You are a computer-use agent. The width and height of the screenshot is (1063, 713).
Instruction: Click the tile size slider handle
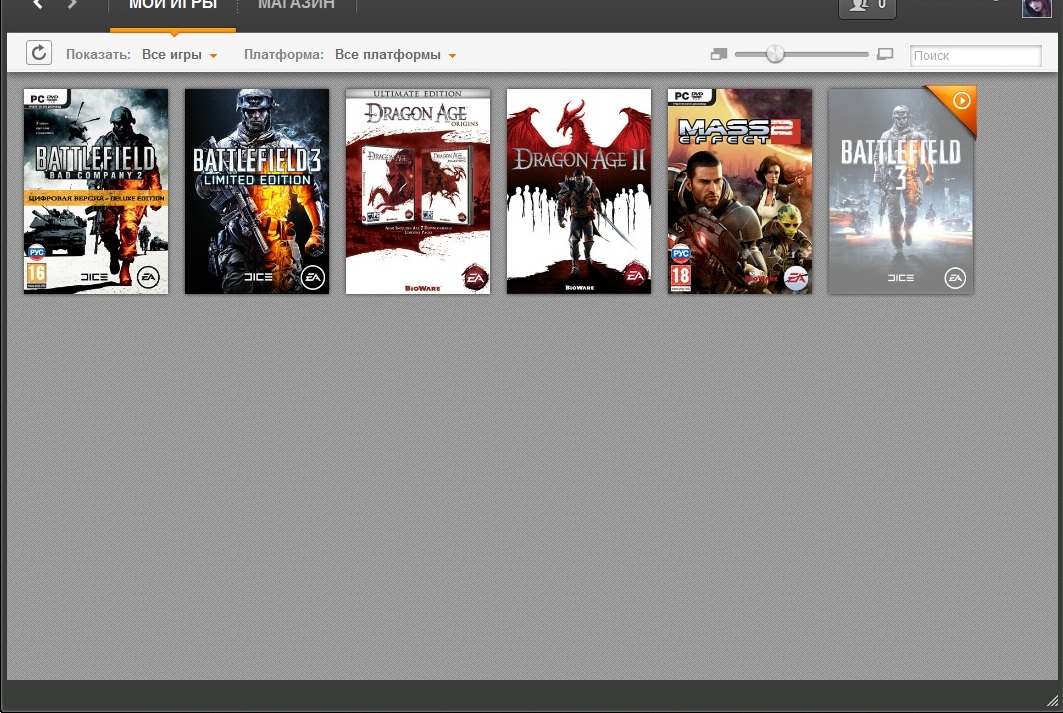point(775,54)
